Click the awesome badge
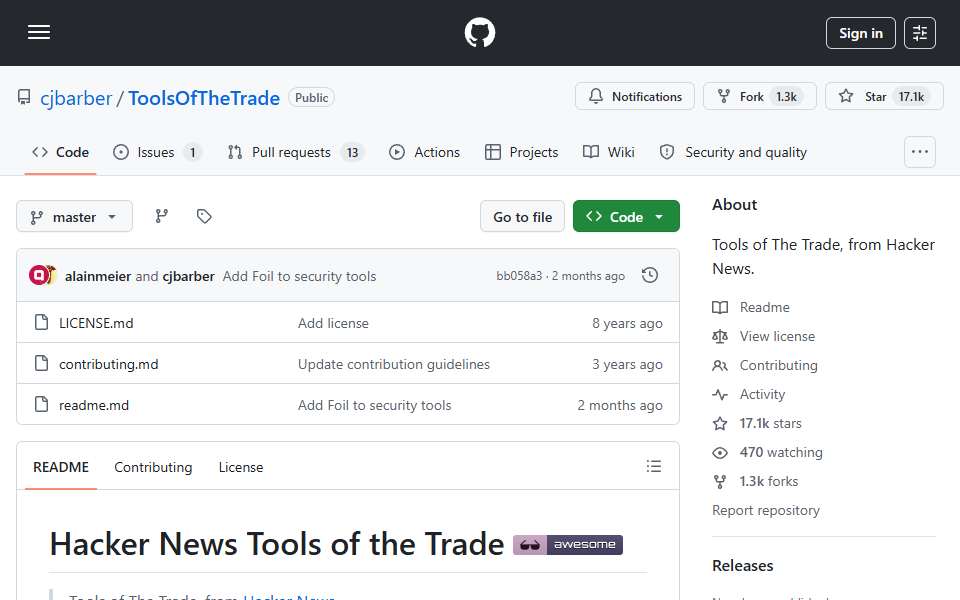This screenshot has width=960, height=600. 568,545
